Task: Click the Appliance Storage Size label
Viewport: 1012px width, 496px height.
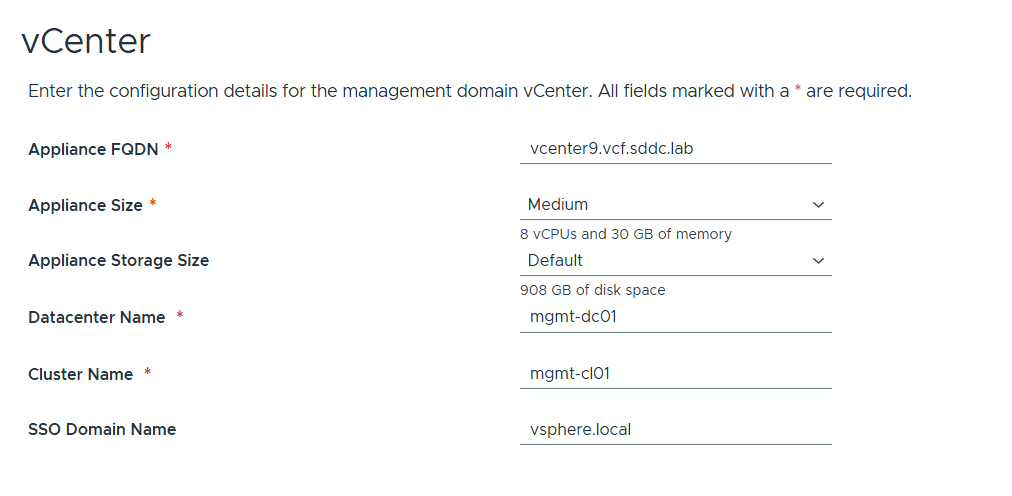Action: [118, 261]
